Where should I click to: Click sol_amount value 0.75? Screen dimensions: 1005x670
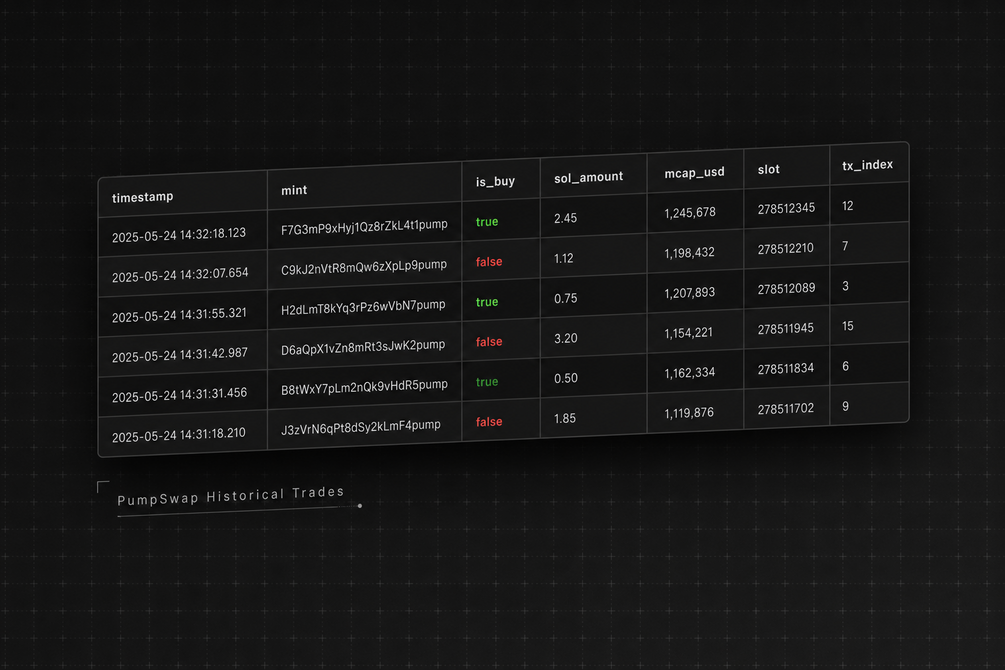coord(565,299)
